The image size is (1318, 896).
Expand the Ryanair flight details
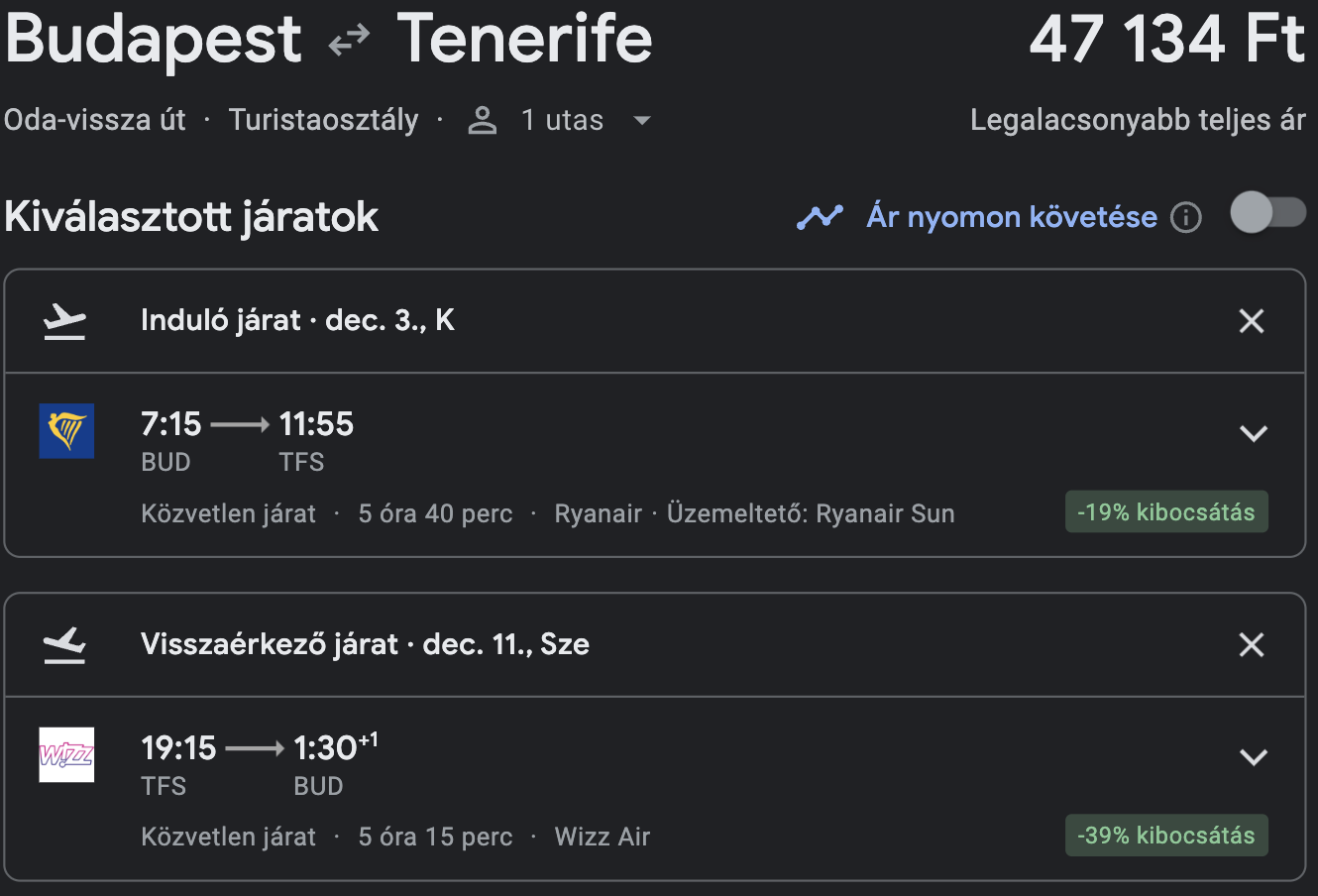(x=1254, y=433)
